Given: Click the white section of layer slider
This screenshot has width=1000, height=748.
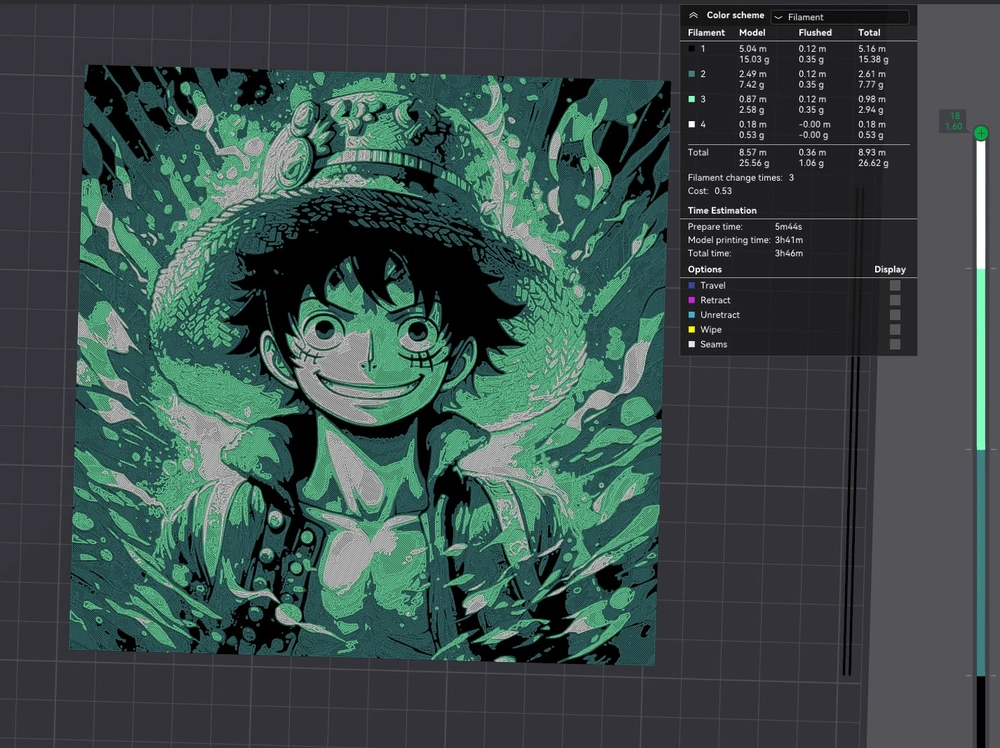Looking at the screenshot, I should tap(981, 205).
